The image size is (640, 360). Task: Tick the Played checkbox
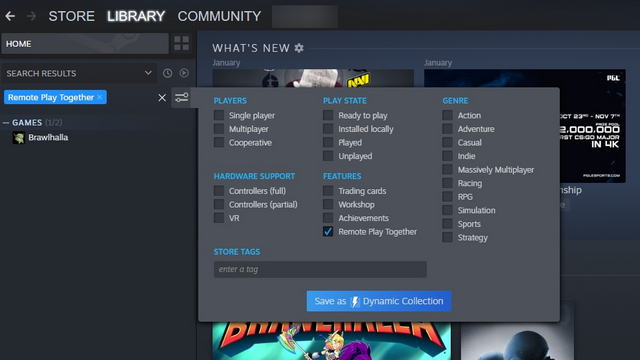(x=328, y=142)
